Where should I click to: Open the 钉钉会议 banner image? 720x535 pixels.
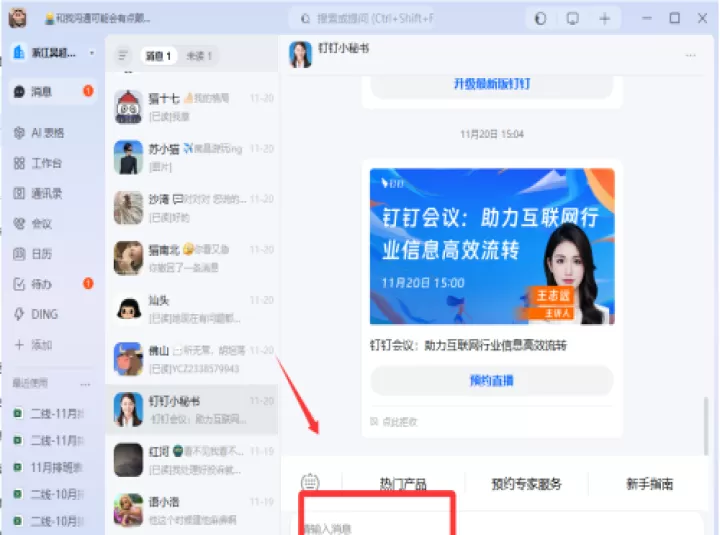492,246
